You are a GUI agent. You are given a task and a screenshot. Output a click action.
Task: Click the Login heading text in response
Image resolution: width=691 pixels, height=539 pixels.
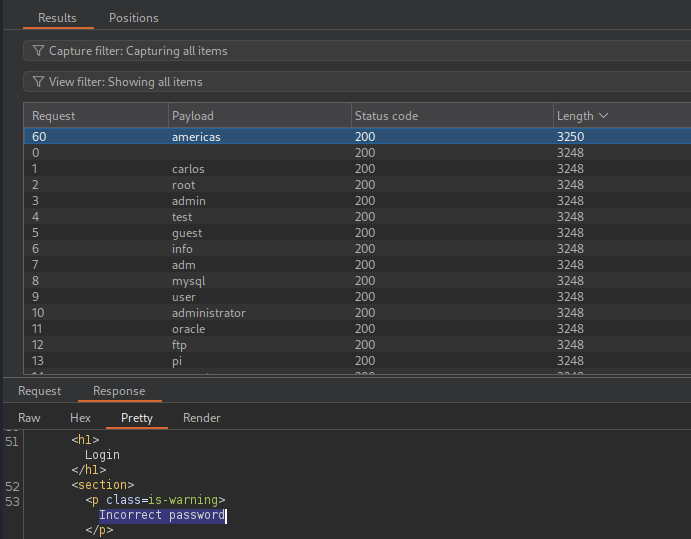[x=102, y=455]
